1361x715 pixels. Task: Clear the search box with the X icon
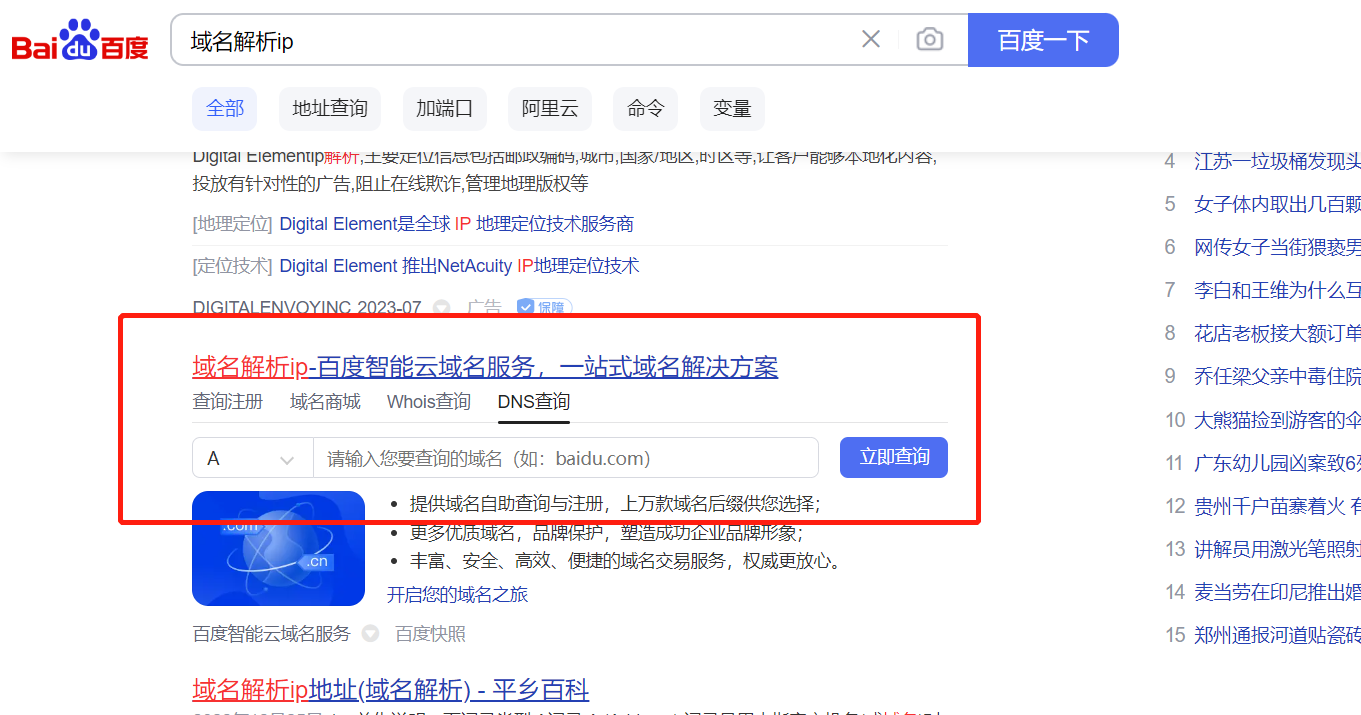coord(871,39)
